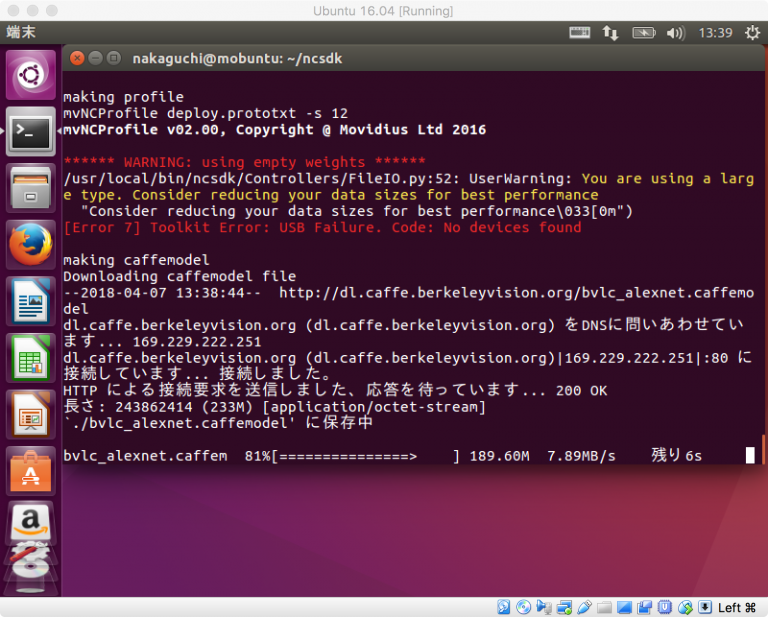Click the VirtualBox optical disc status icon
The image size is (768, 617).
pyautogui.click(x=524, y=607)
